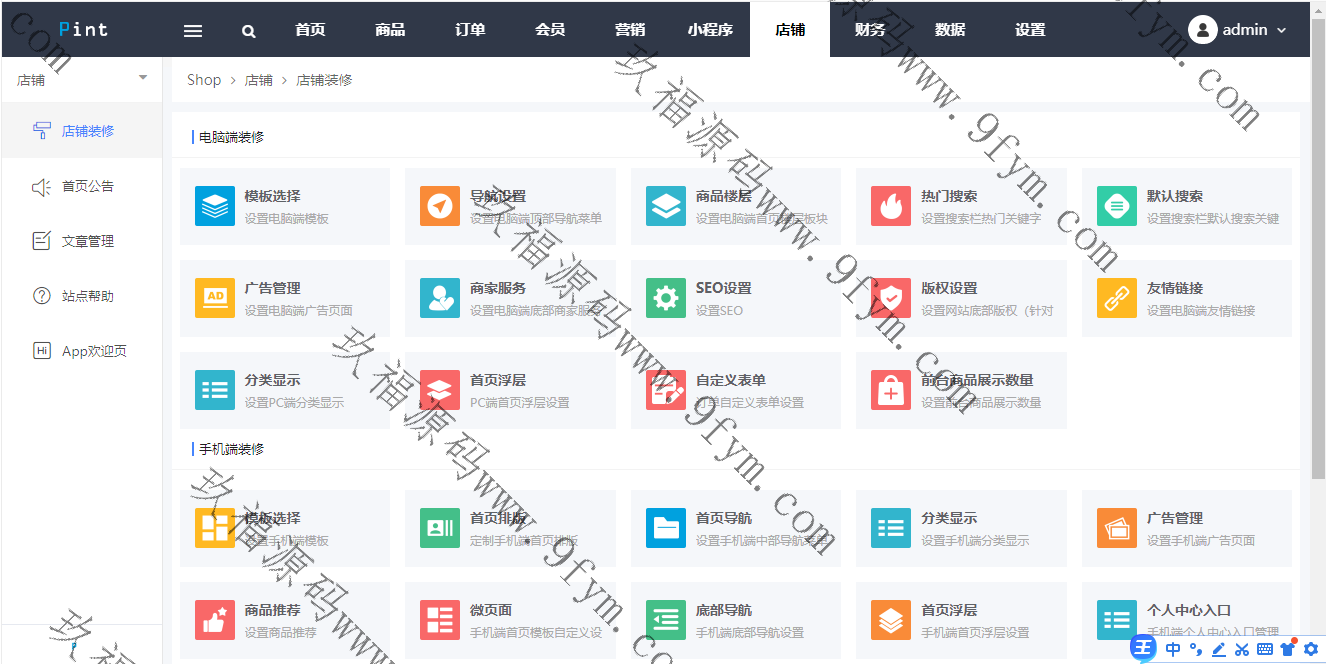Click the 商品推荐 thumbs-up icon

(214, 620)
